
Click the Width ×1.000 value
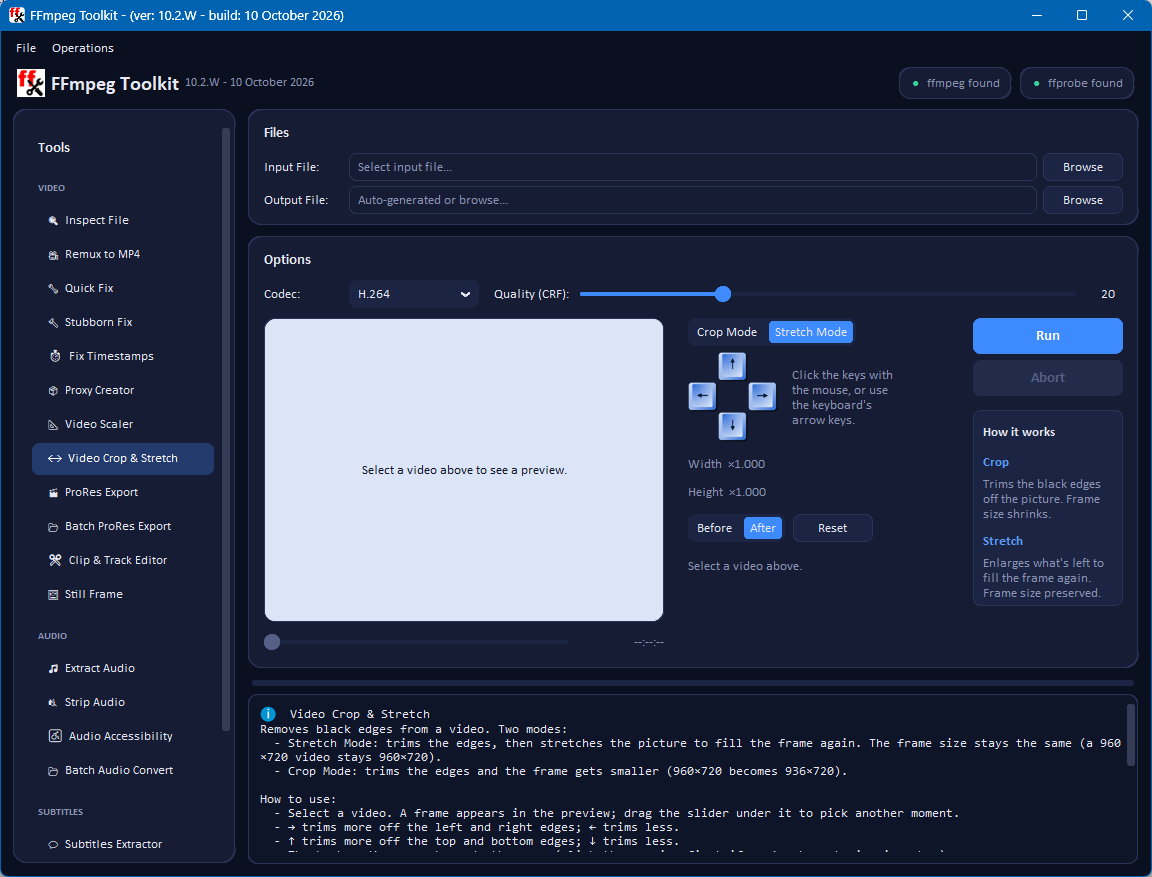[x=746, y=464]
